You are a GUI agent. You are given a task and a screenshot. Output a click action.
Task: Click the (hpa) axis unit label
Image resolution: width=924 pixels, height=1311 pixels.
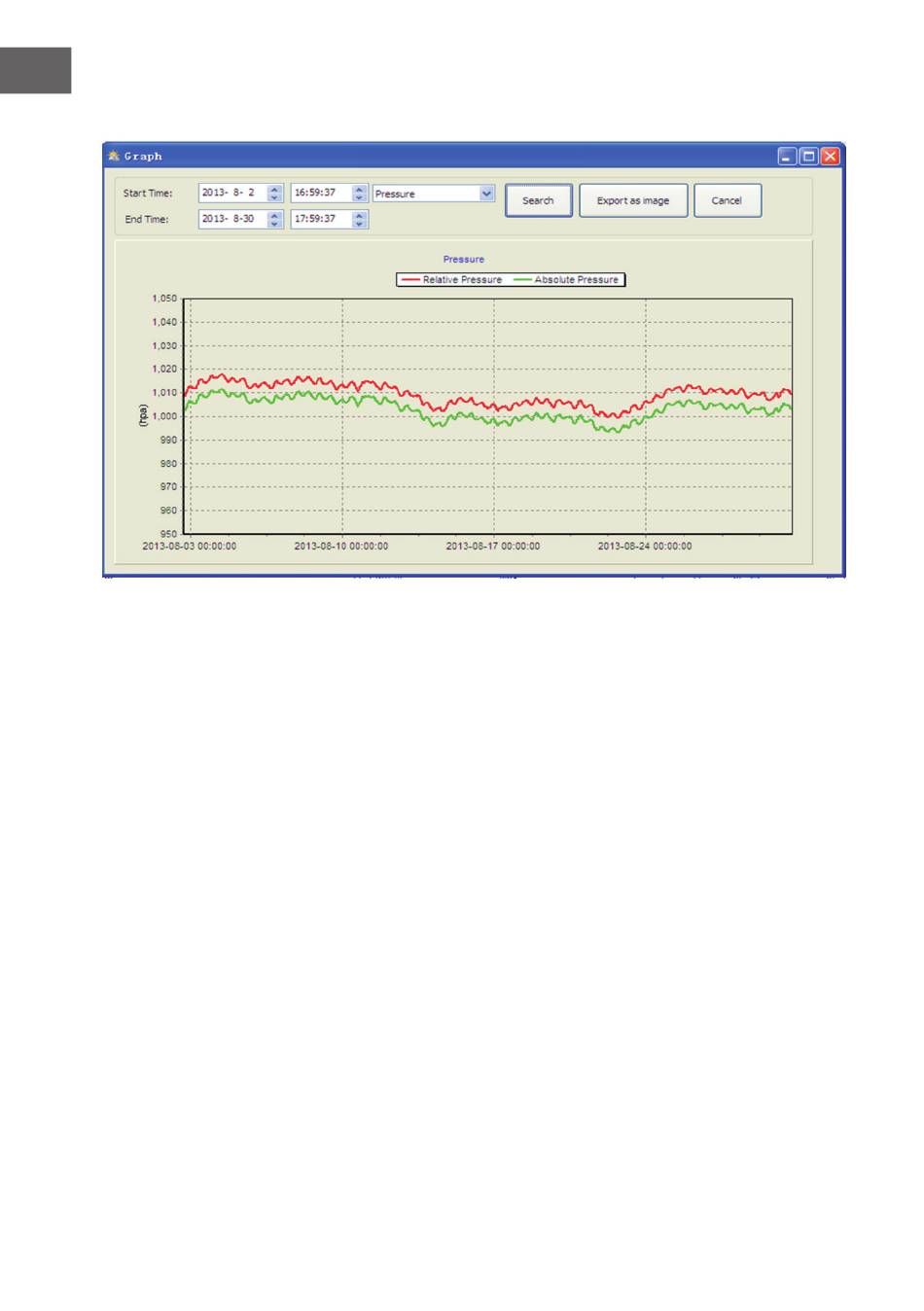click(x=142, y=415)
